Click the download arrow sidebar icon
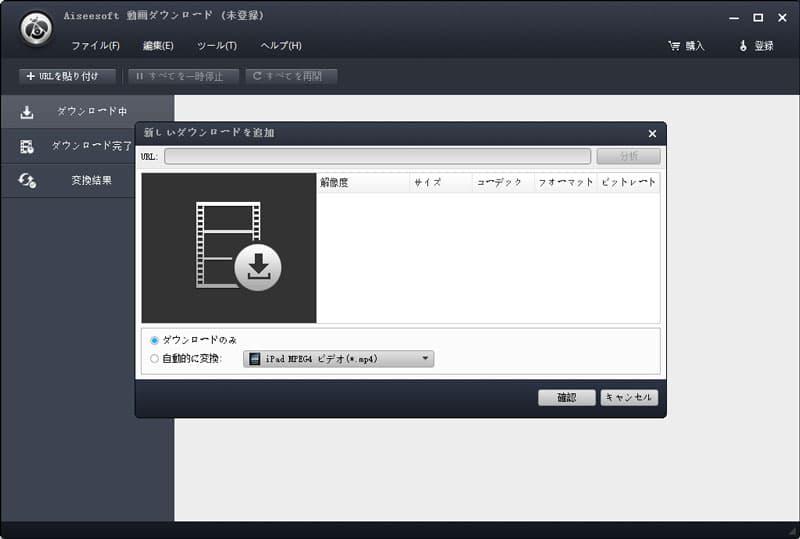This screenshot has width=800, height=539. coord(27,112)
